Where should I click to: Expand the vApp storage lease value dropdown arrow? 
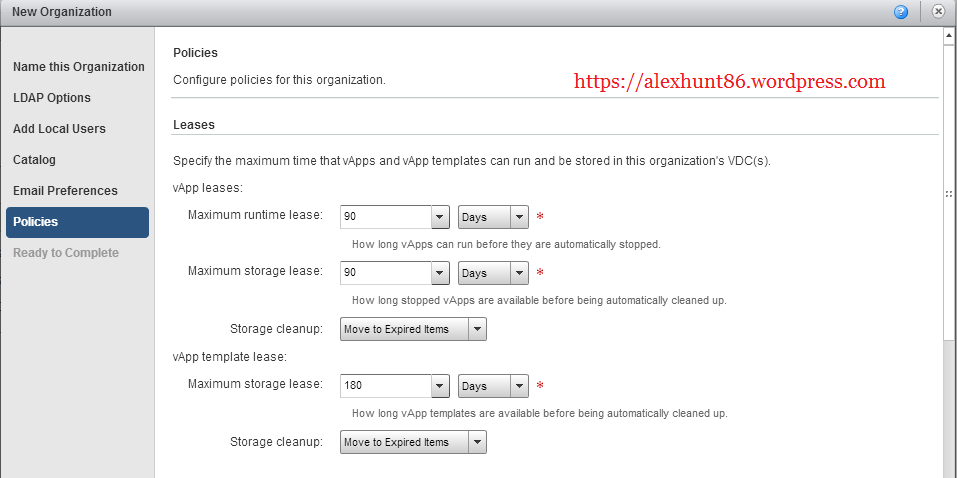click(441, 273)
